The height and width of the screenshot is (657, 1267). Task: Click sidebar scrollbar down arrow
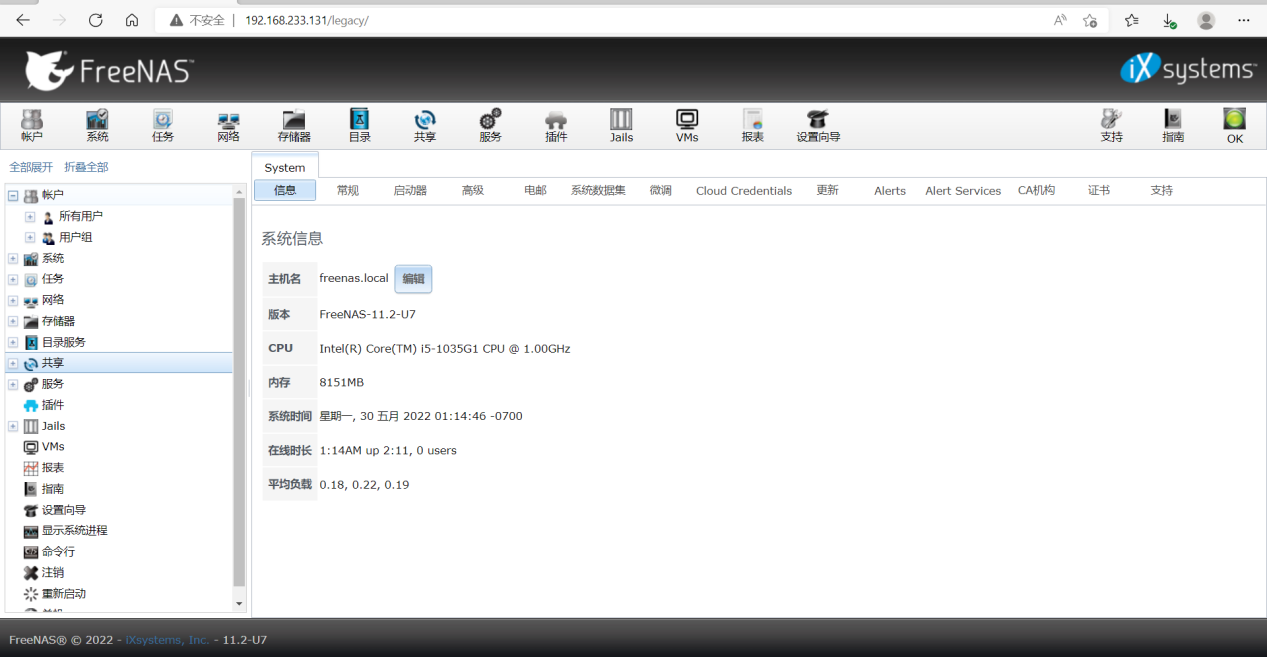click(239, 604)
